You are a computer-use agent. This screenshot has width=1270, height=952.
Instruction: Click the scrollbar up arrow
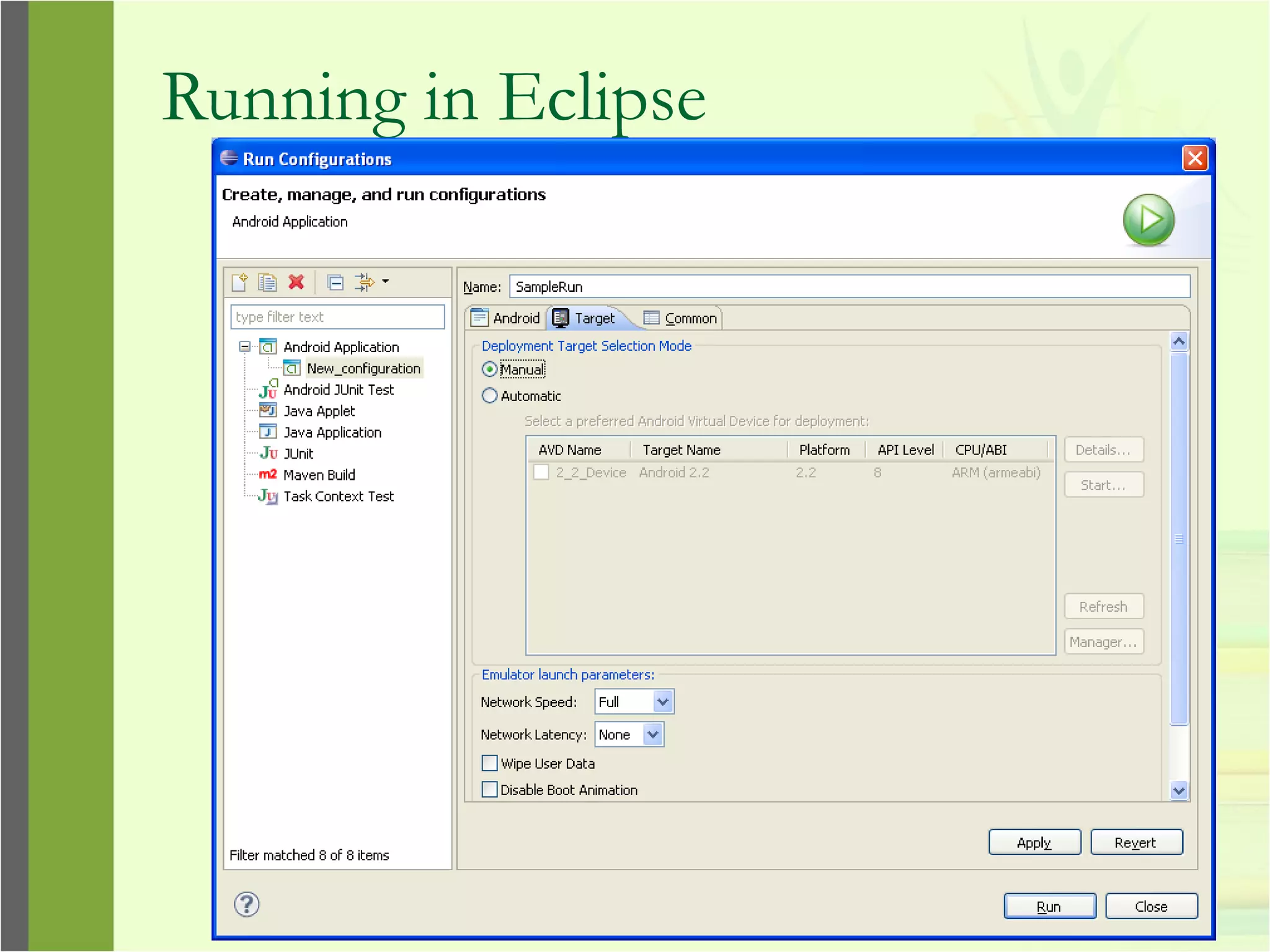tap(1179, 342)
